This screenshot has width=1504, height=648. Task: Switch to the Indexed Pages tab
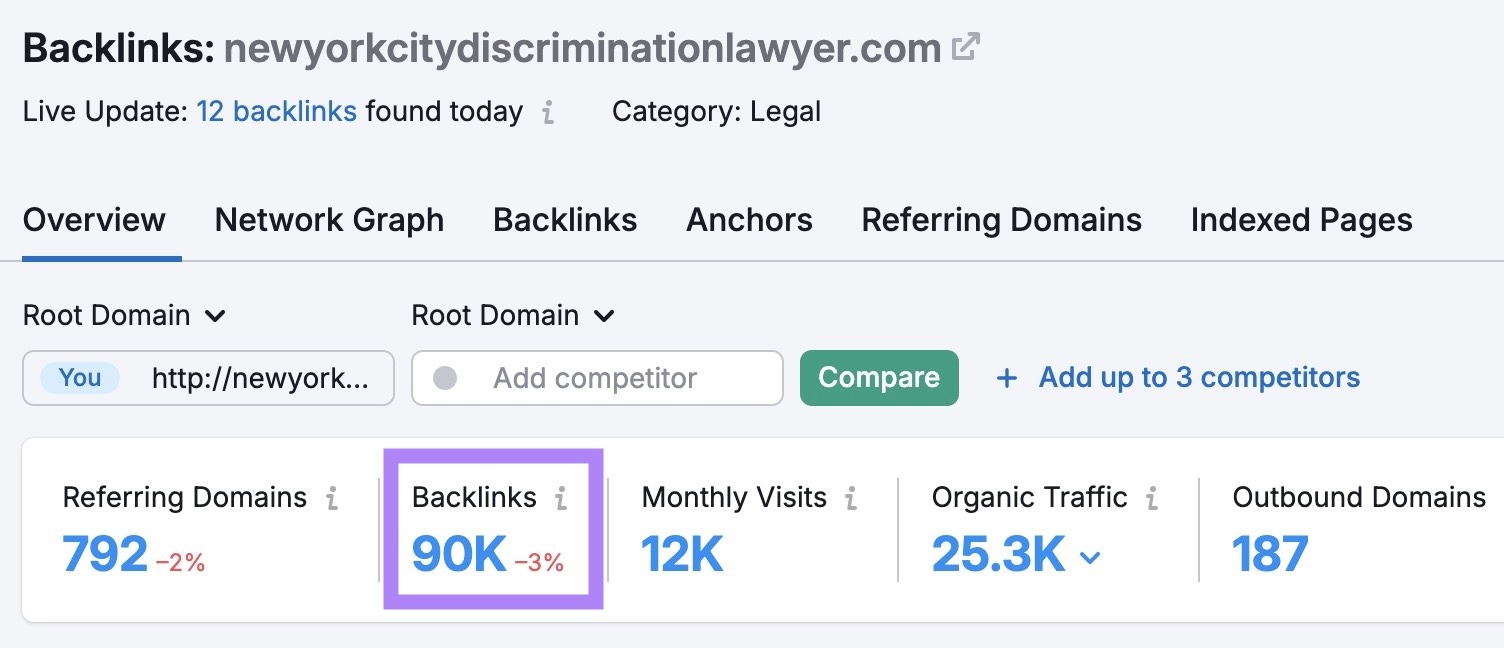click(x=1300, y=220)
